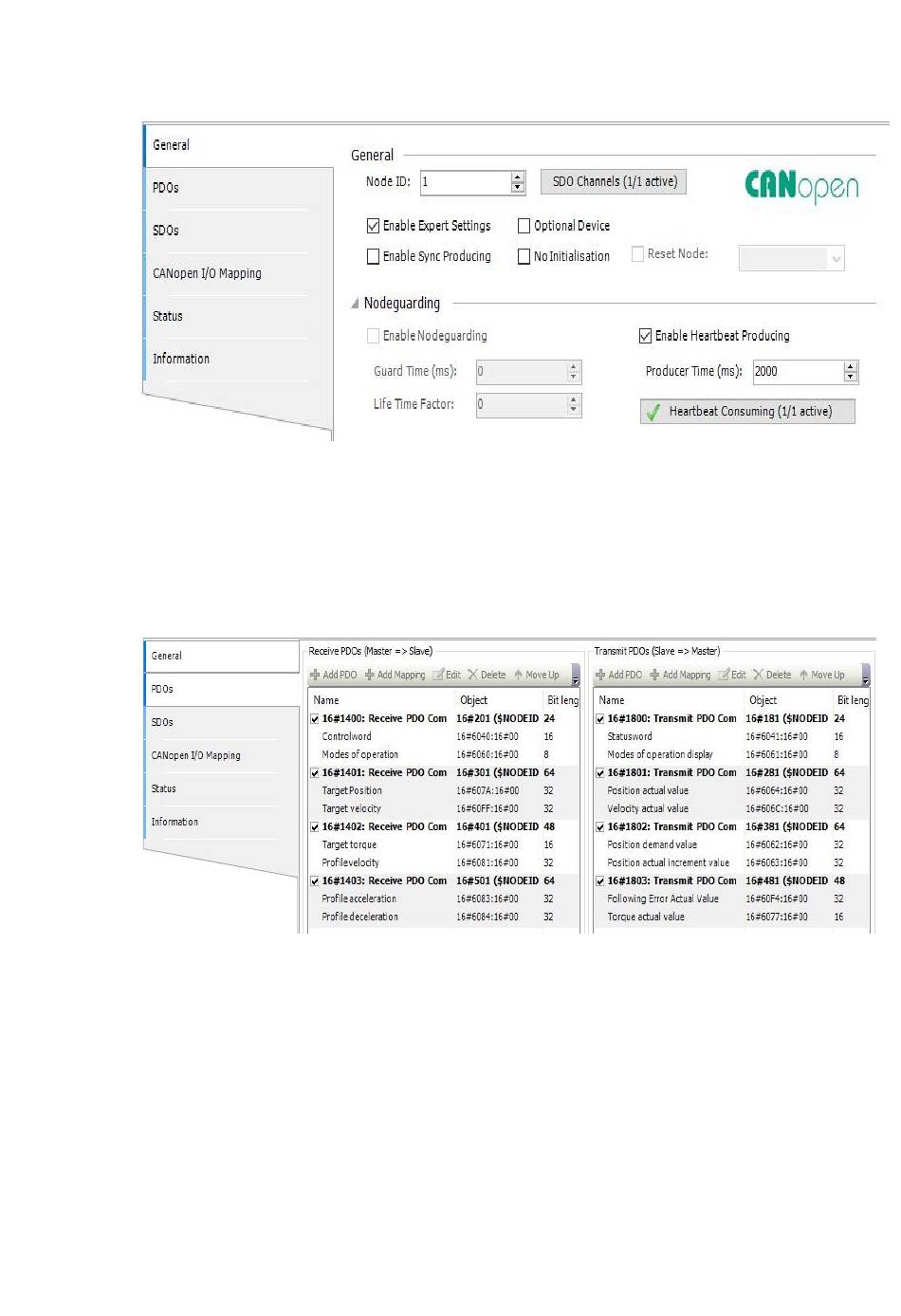This screenshot has height=1316, width=901.
Task: Increase Producer Time with the up arrow
Action: tap(851, 366)
